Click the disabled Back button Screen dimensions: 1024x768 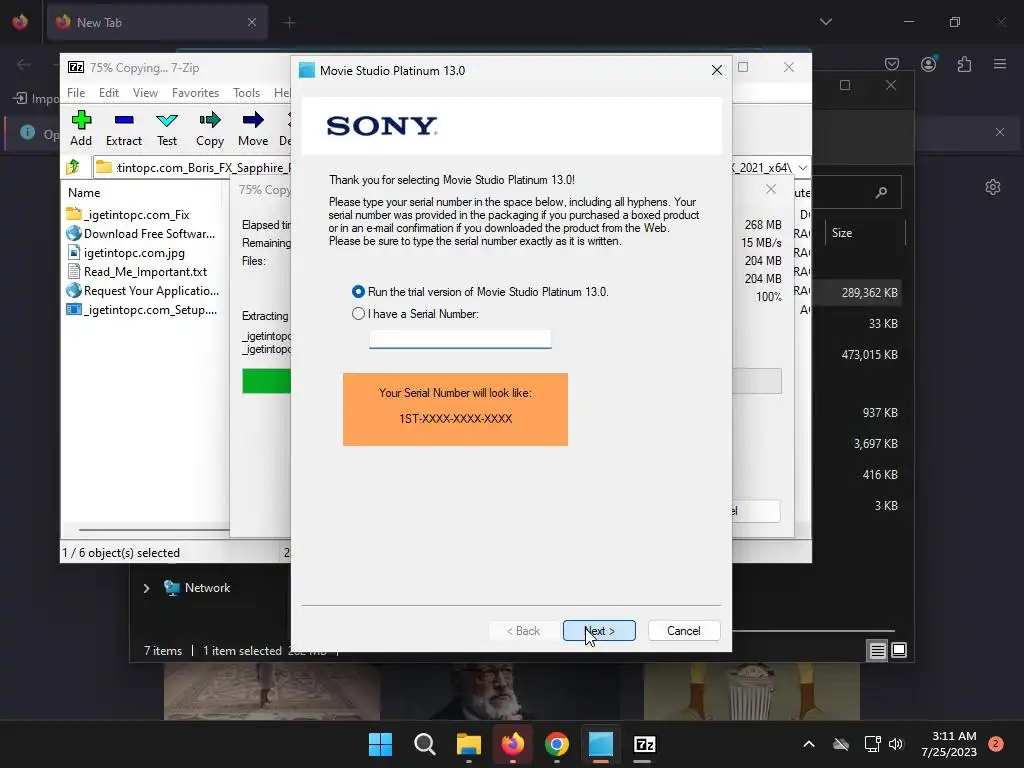(523, 630)
